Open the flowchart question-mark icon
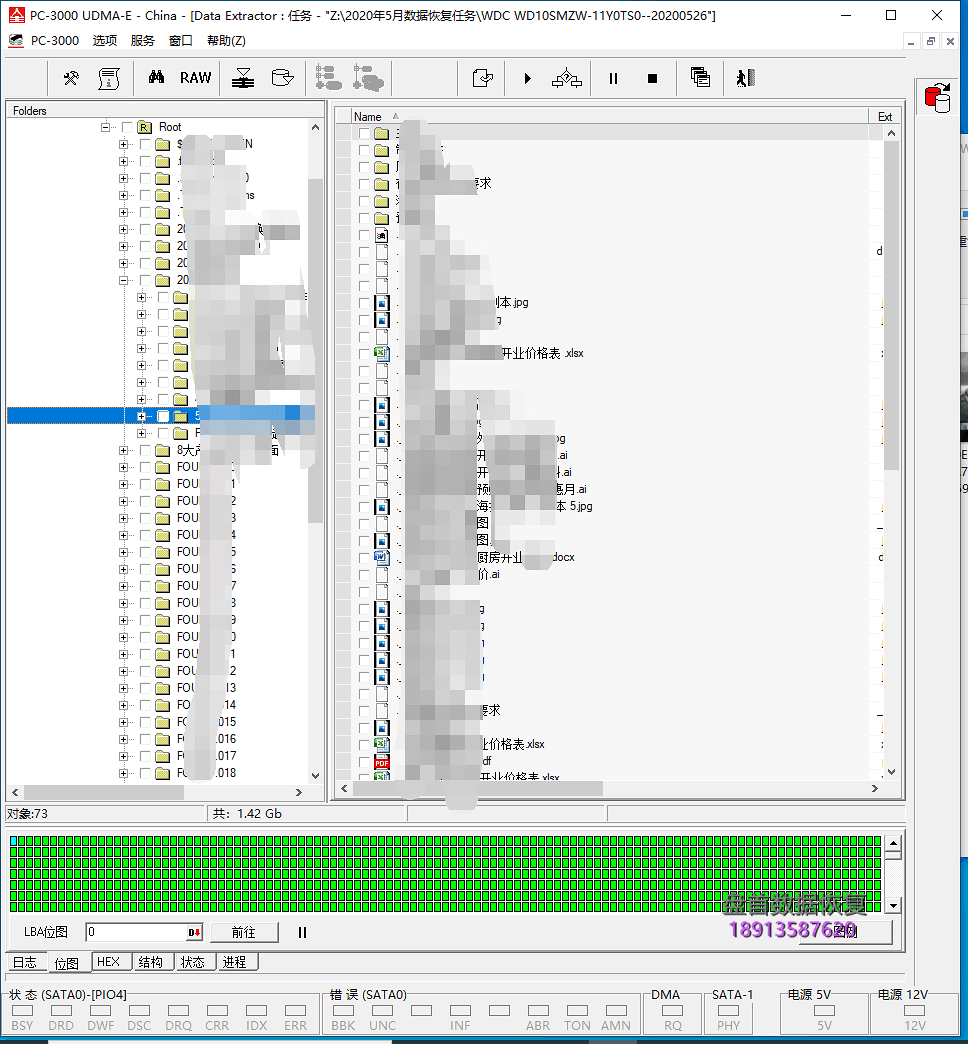This screenshot has width=968, height=1044. [567, 79]
